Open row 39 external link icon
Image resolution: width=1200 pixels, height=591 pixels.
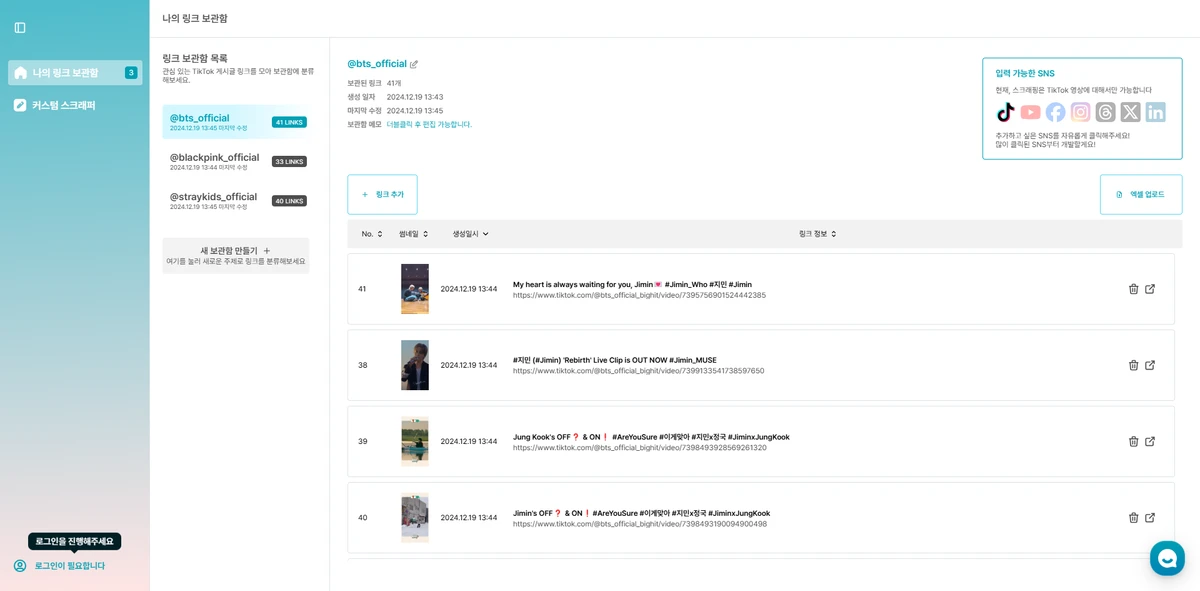[x=1150, y=441]
